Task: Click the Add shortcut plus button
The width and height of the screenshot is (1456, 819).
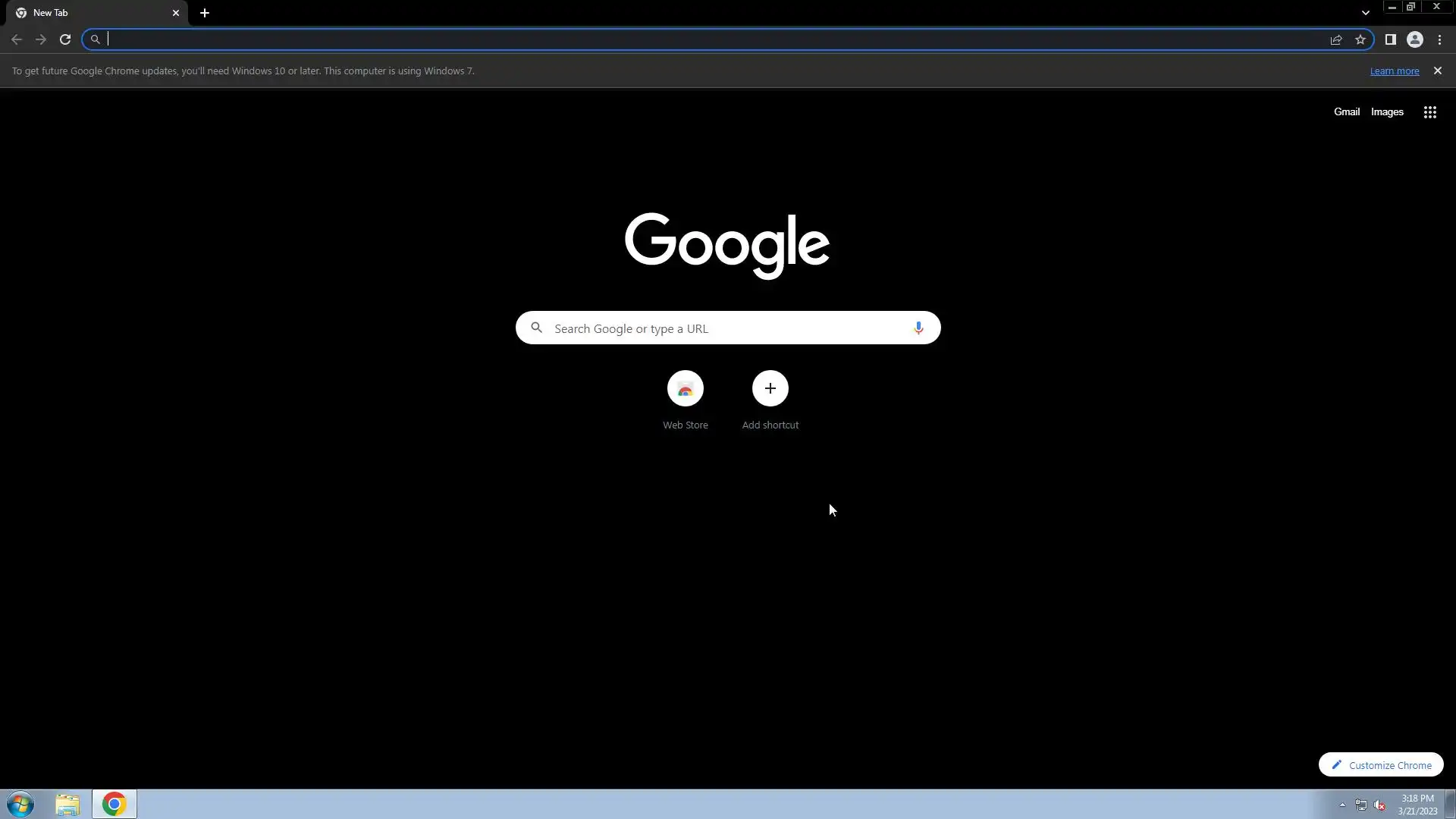Action: tap(770, 388)
